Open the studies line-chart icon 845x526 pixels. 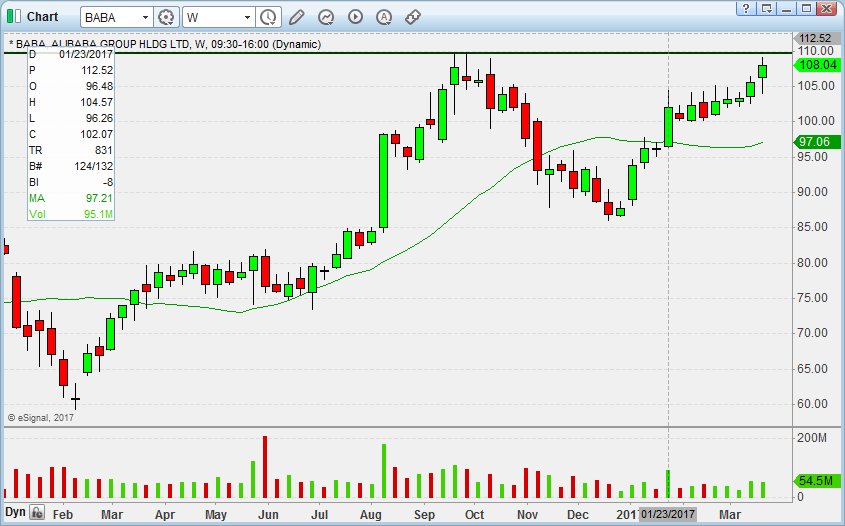(326, 17)
